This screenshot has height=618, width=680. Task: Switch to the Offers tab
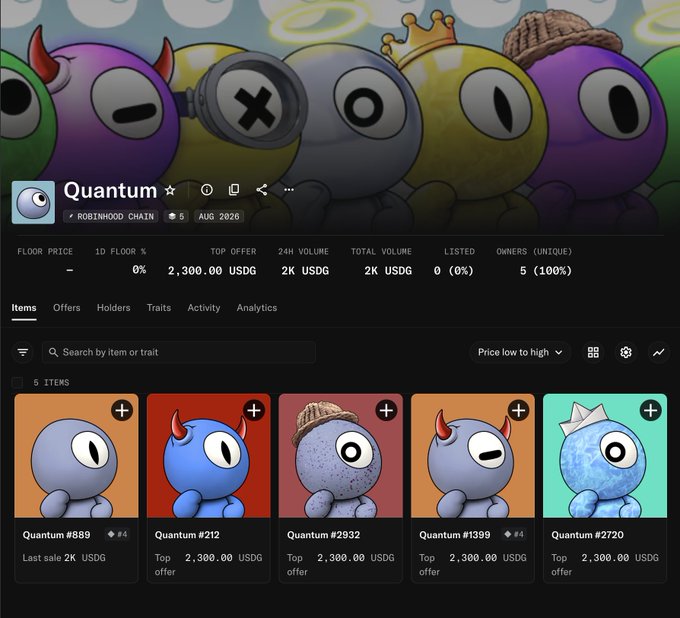point(67,307)
